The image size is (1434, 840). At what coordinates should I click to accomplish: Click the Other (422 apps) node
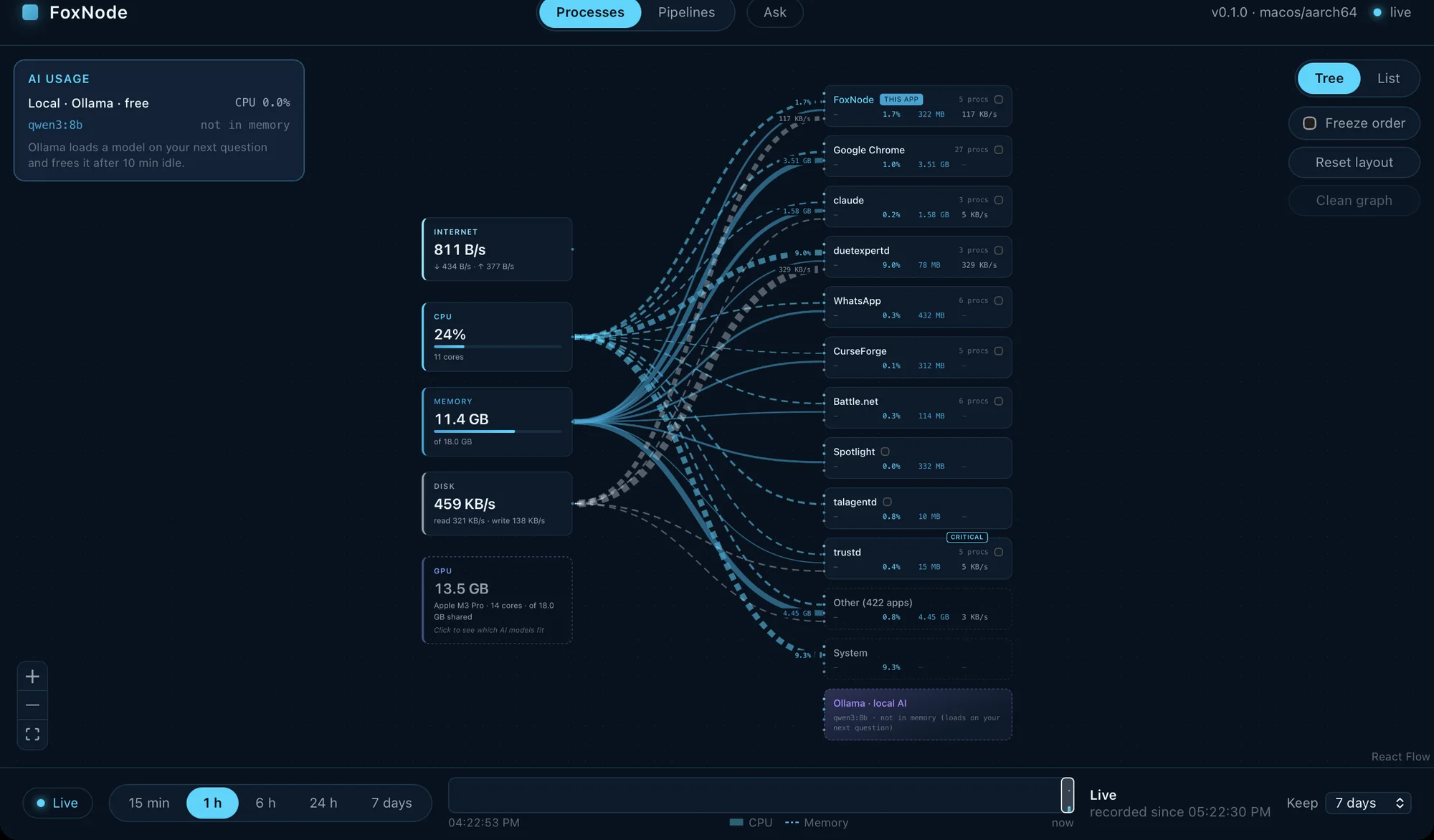coord(918,609)
